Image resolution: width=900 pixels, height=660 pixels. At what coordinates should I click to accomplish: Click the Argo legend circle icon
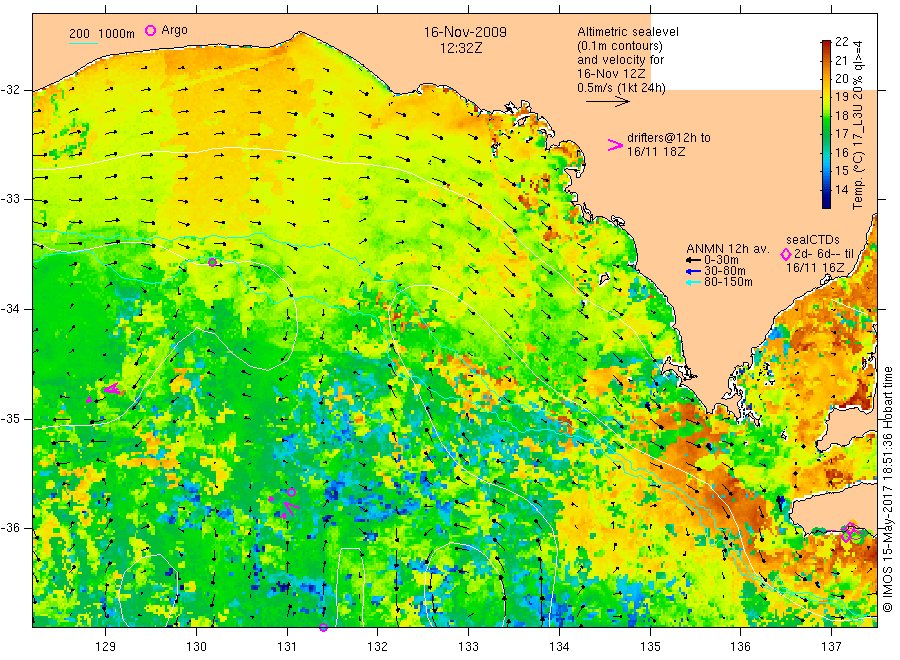tap(150, 30)
